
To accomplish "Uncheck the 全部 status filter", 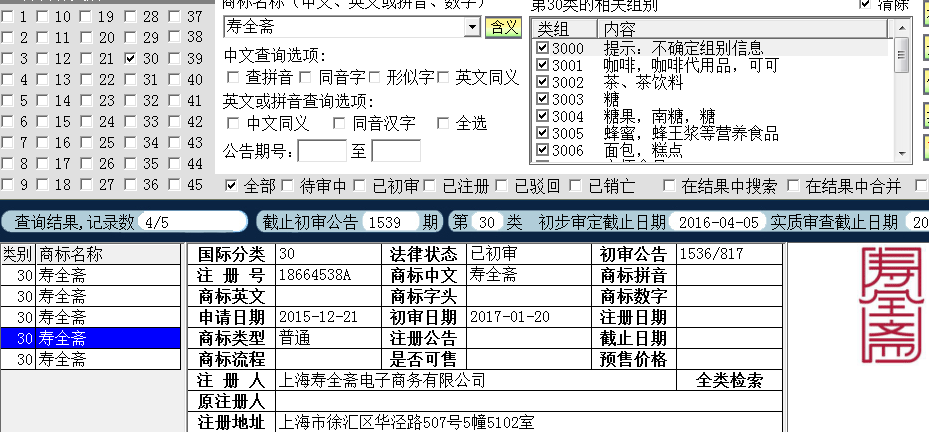I will tap(232, 186).
